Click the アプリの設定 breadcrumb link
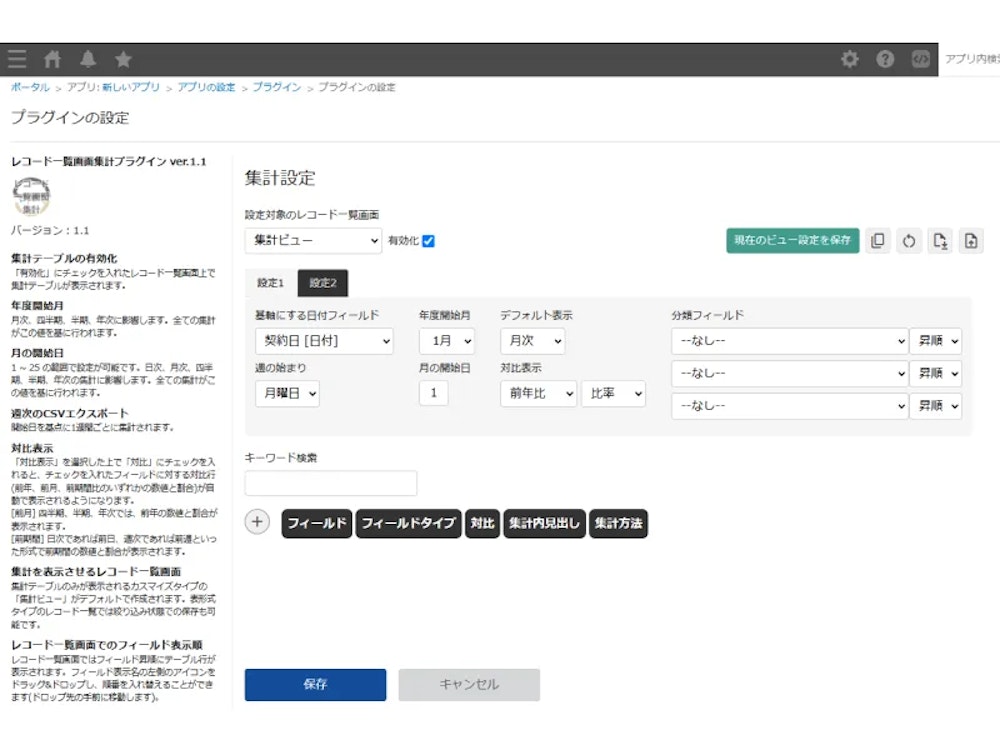Image resolution: width=1000 pixels, height=750 pixels. [x=206, y=87]
